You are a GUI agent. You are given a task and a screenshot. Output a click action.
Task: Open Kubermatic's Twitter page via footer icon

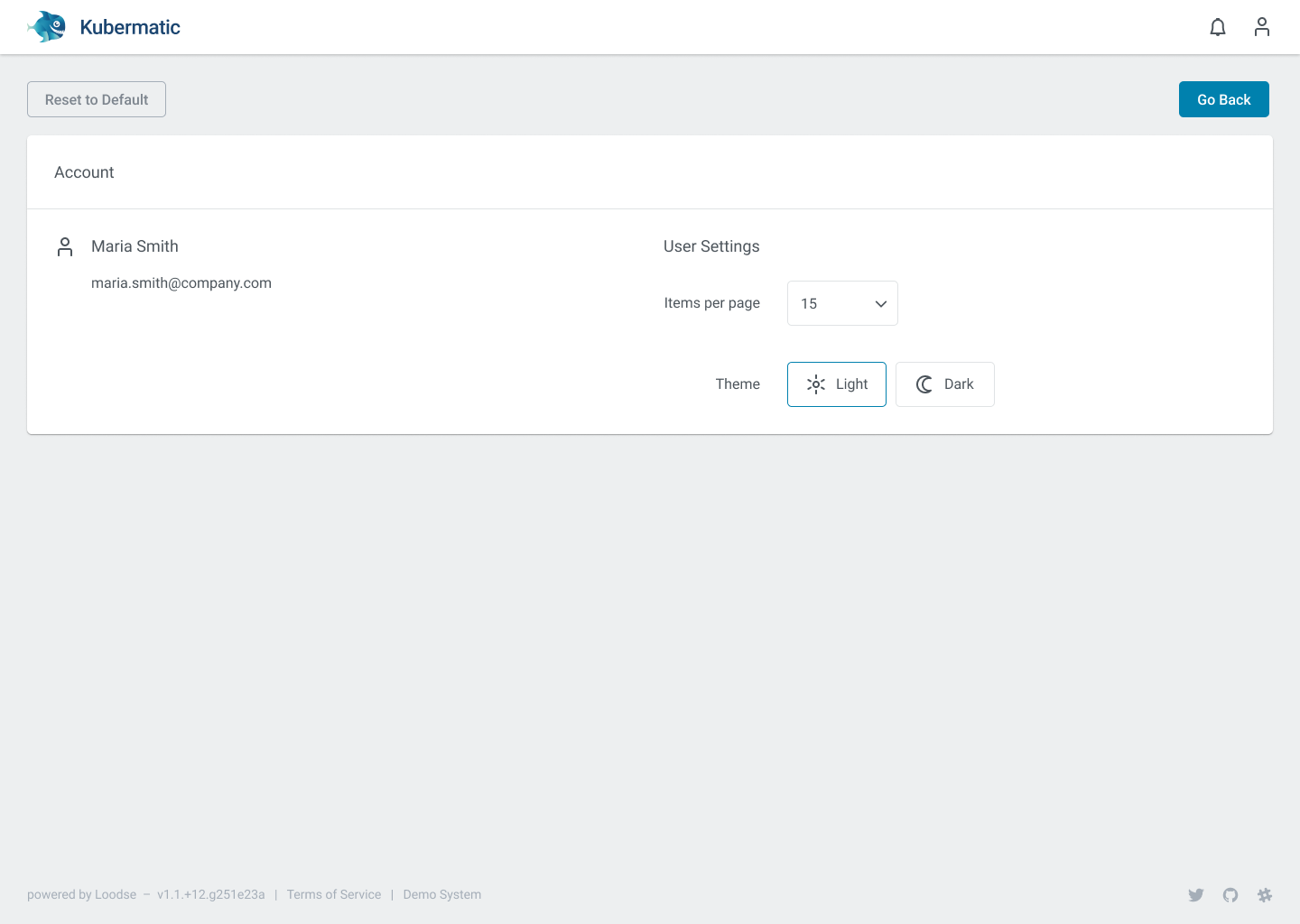(1196, 894)
